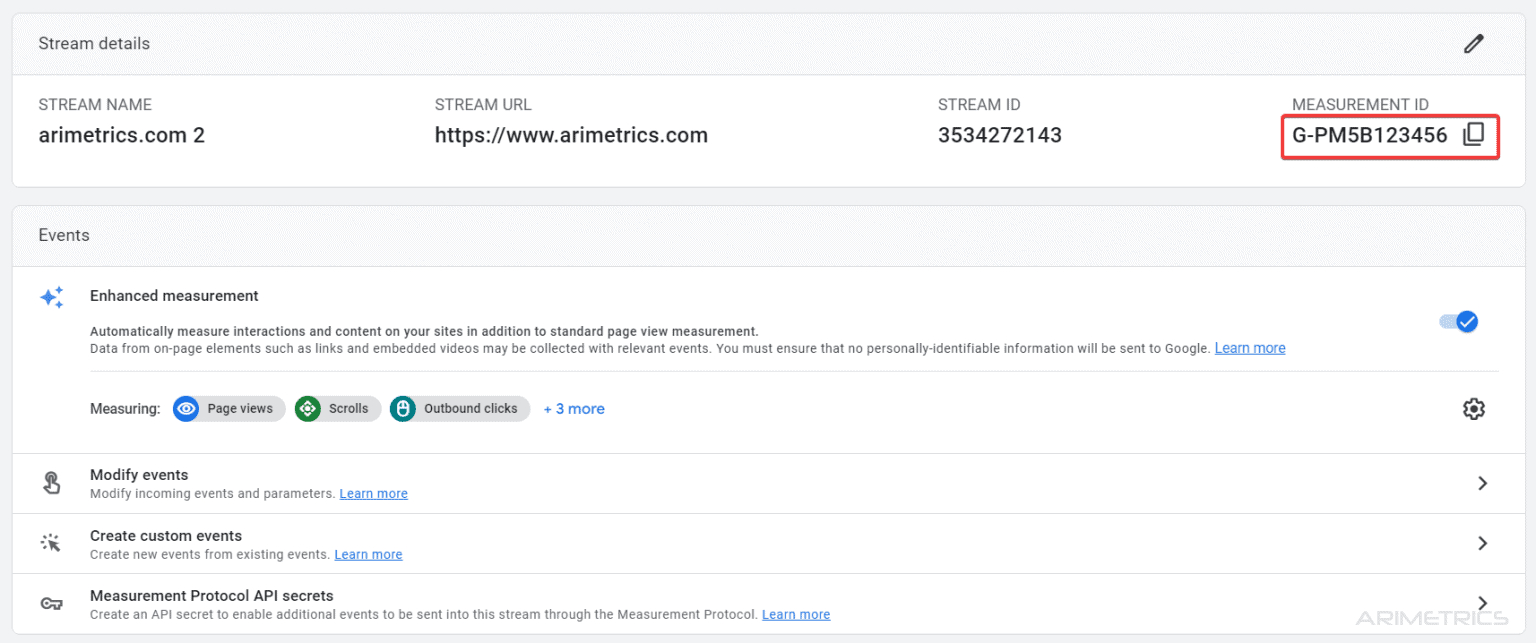
Task: Click Learn more under Modify events
Action: pyautogui.click(x=373, y=493)
